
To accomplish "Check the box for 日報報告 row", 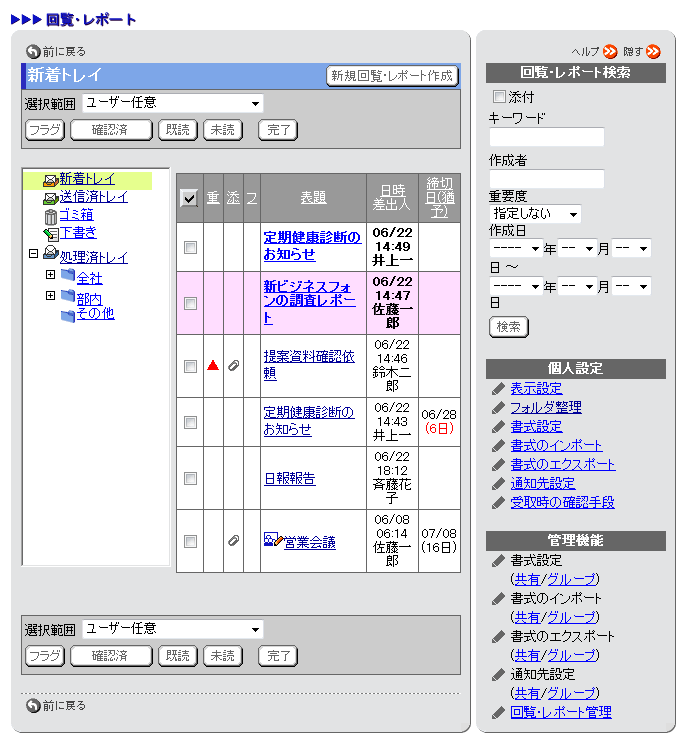I will pyautogui.click(x=190, y=478).
